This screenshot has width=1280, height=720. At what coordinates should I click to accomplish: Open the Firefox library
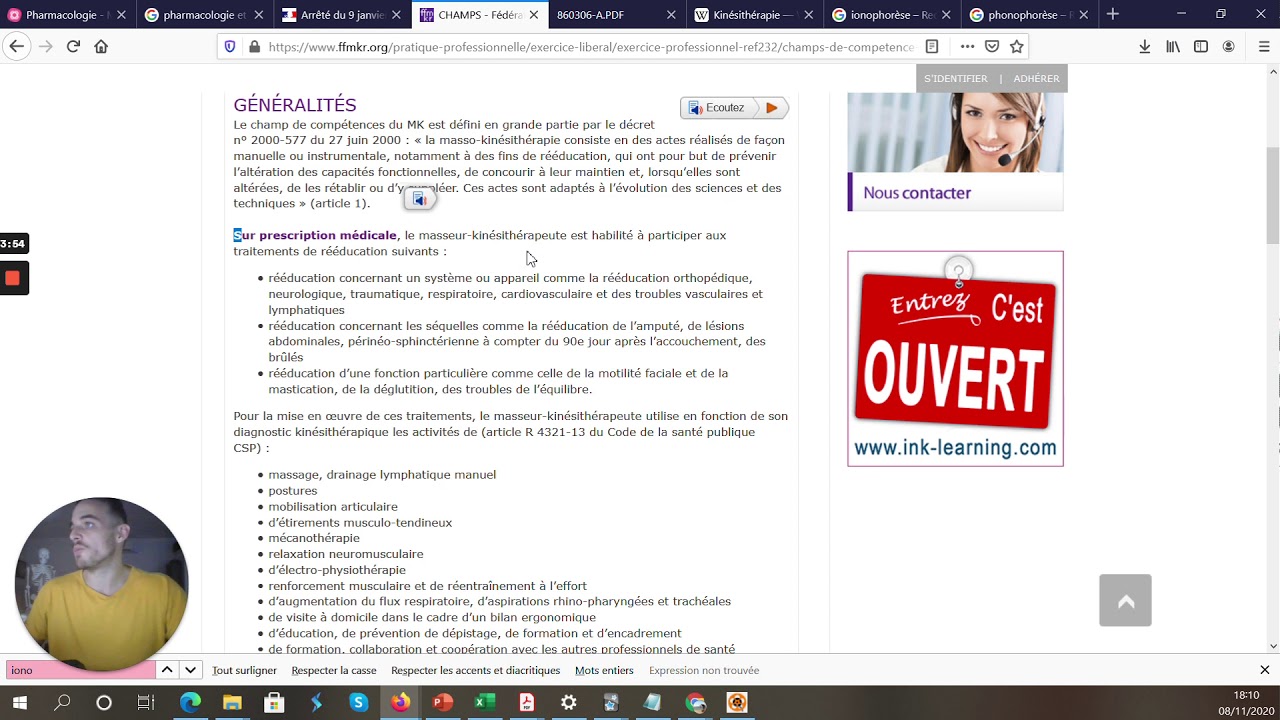pos(1173,46)
